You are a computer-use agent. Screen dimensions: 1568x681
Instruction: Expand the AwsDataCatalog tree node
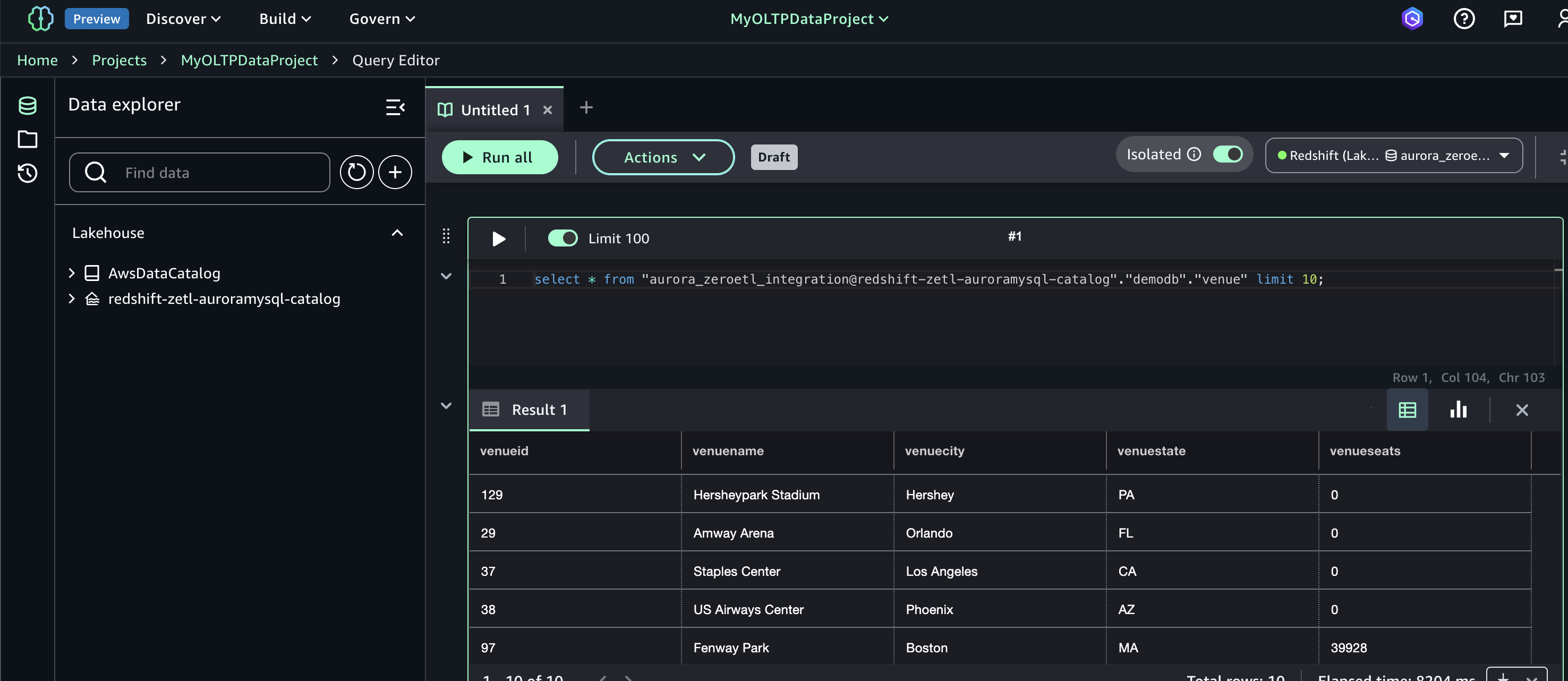pos(72,273)
